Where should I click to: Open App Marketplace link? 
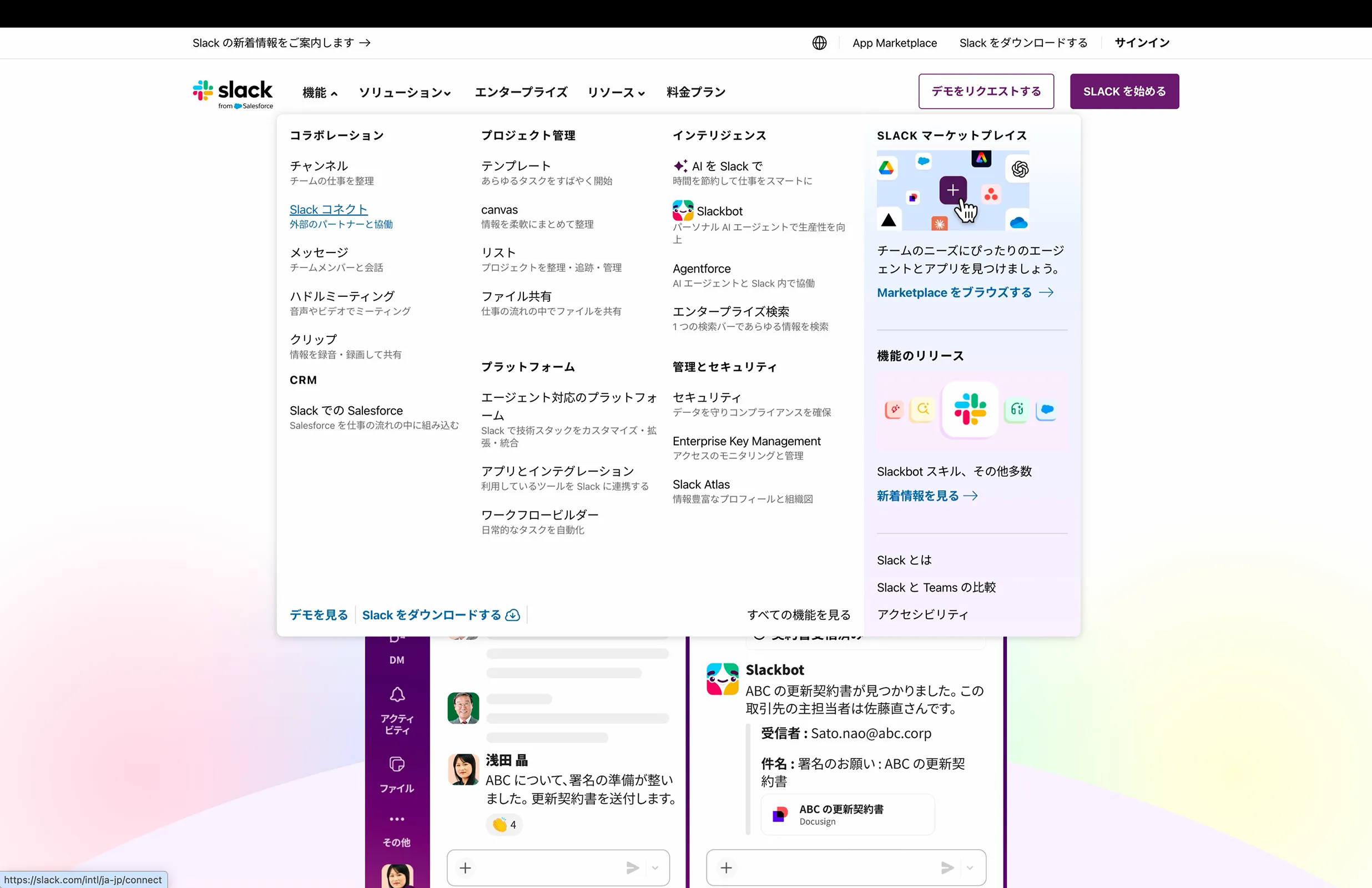(x=895, y=43)
